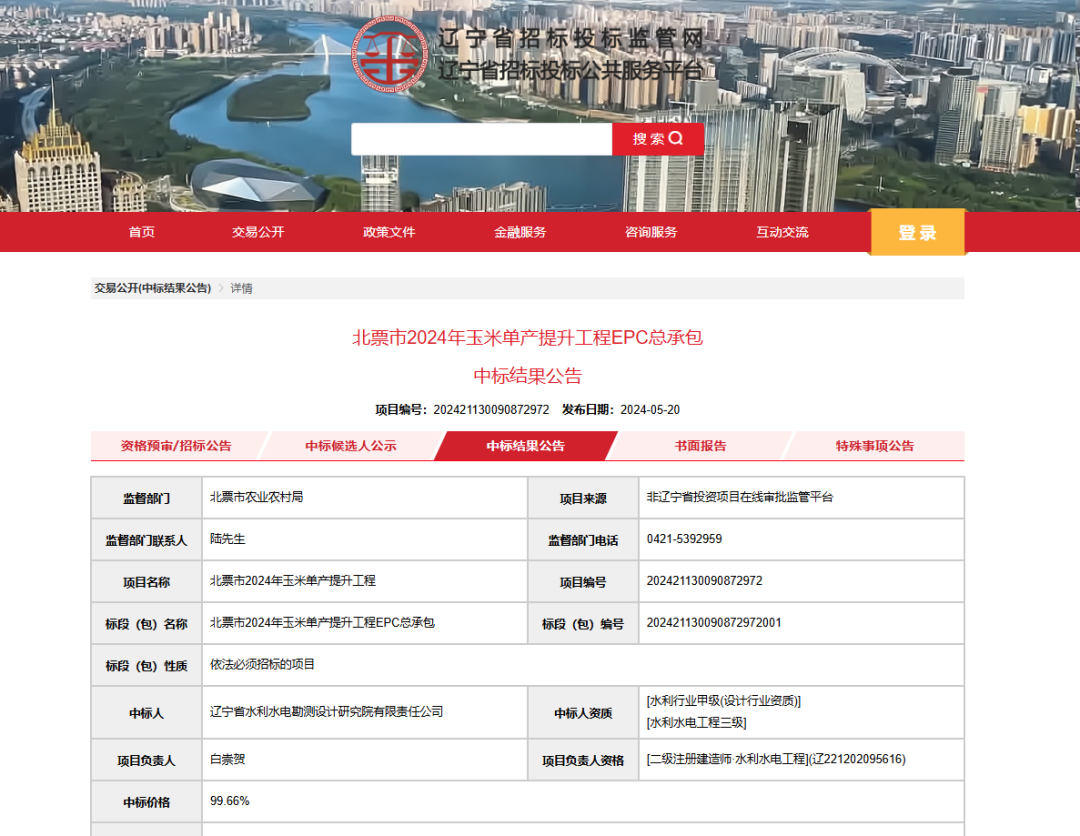Open the 政策文件 menu item

click(x=389, y=232)
